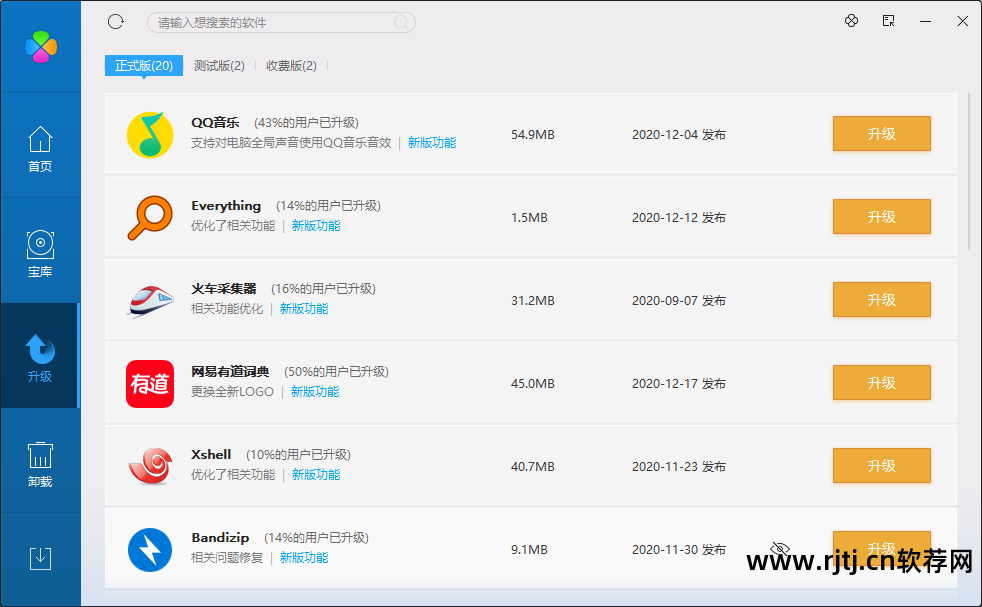Click the Everything title text

(226, 205)
